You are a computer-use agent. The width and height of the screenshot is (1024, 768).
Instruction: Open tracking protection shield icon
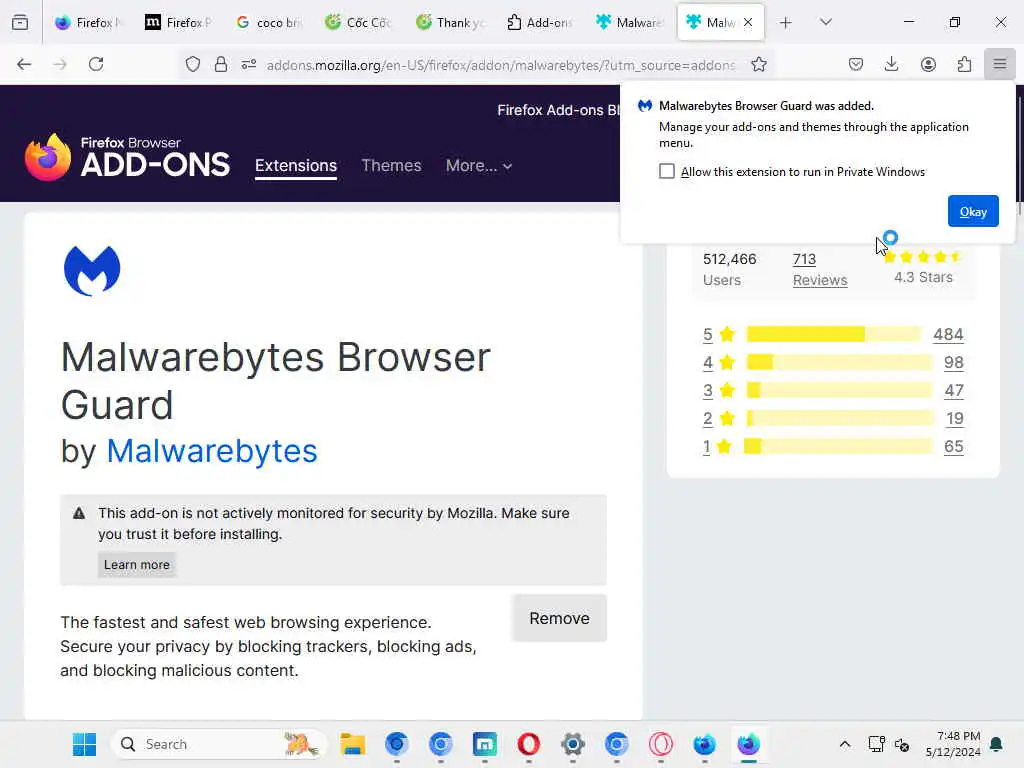coord(193,64)
